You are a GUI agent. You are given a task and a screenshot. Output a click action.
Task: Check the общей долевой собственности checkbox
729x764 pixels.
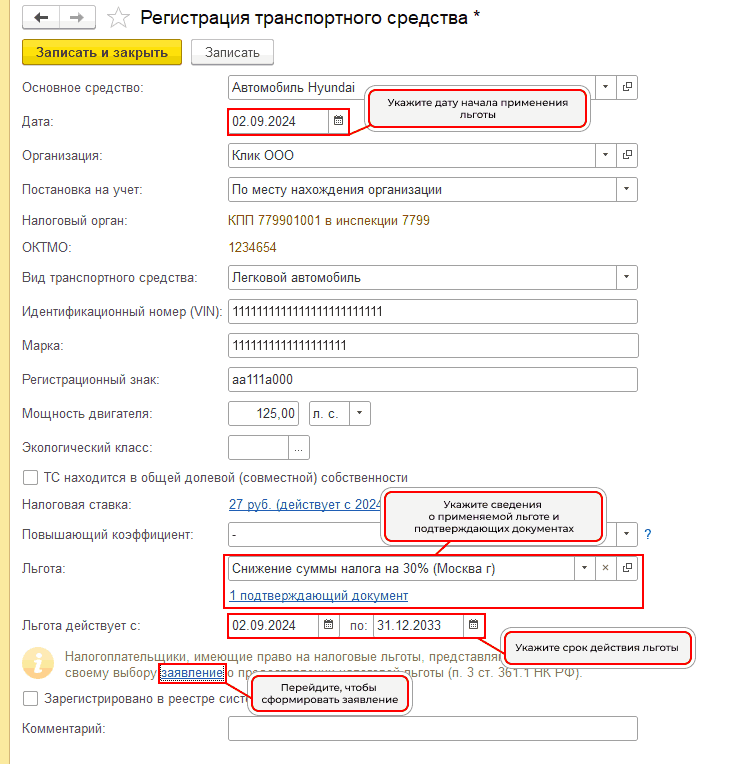(x=30, y=478)
